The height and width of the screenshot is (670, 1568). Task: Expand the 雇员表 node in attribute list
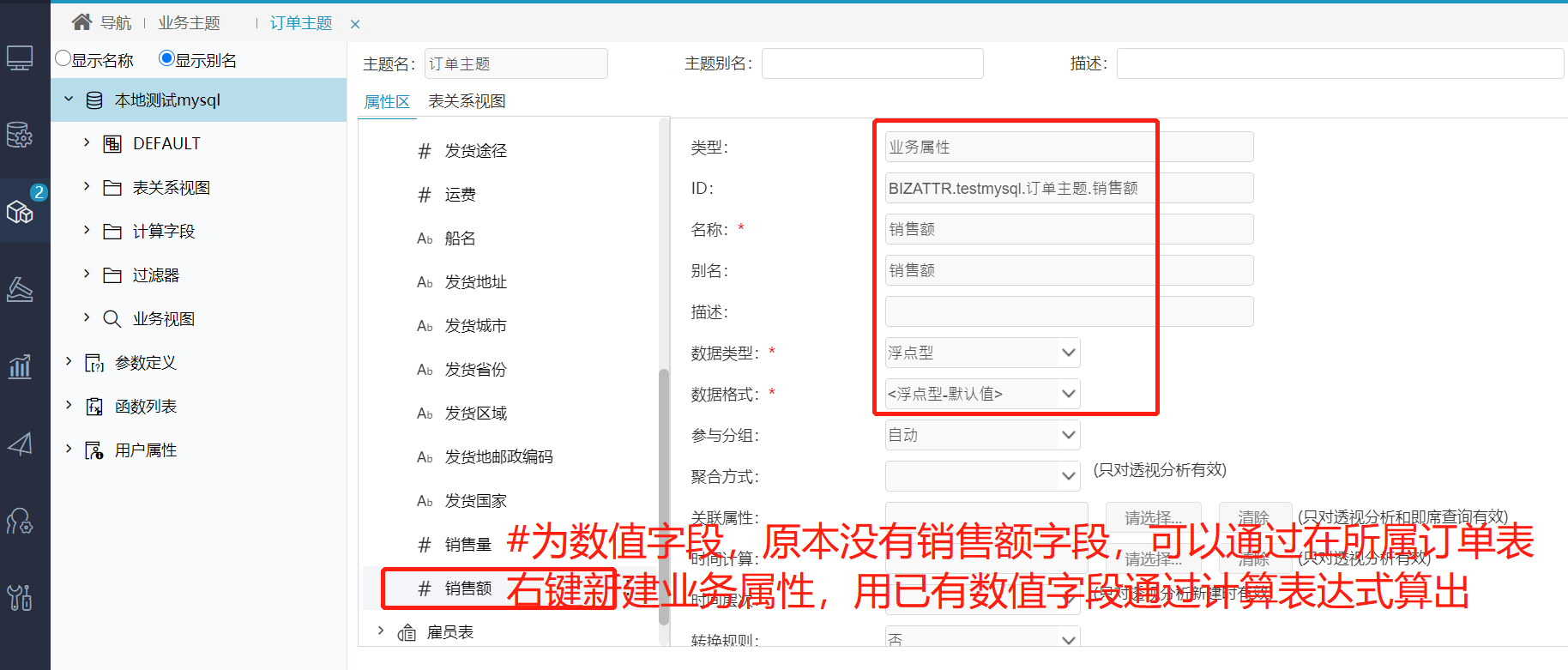click(381, 631)
